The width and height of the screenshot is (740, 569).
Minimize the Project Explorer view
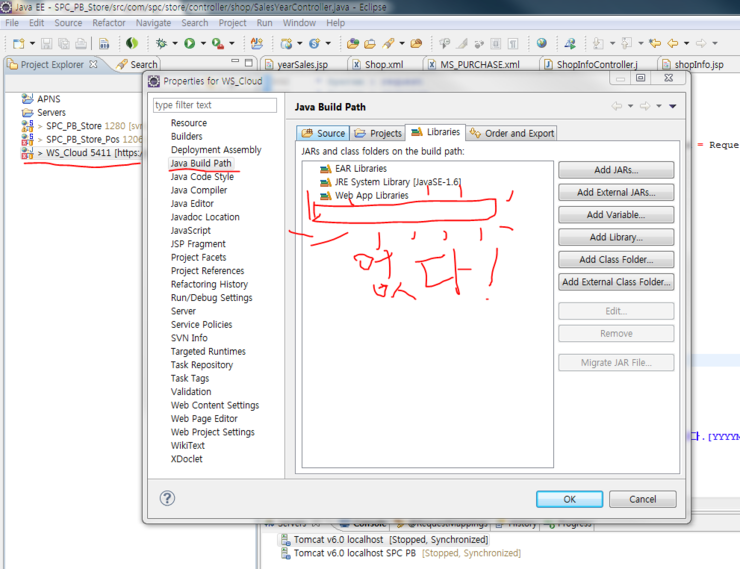pyautogui.click(x=235, y=62)
